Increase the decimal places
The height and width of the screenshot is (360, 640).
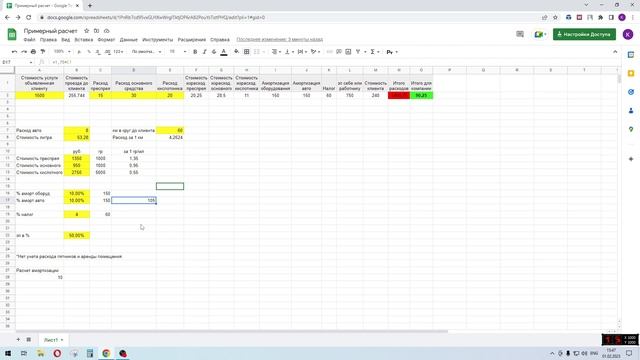tap(107, 52)
